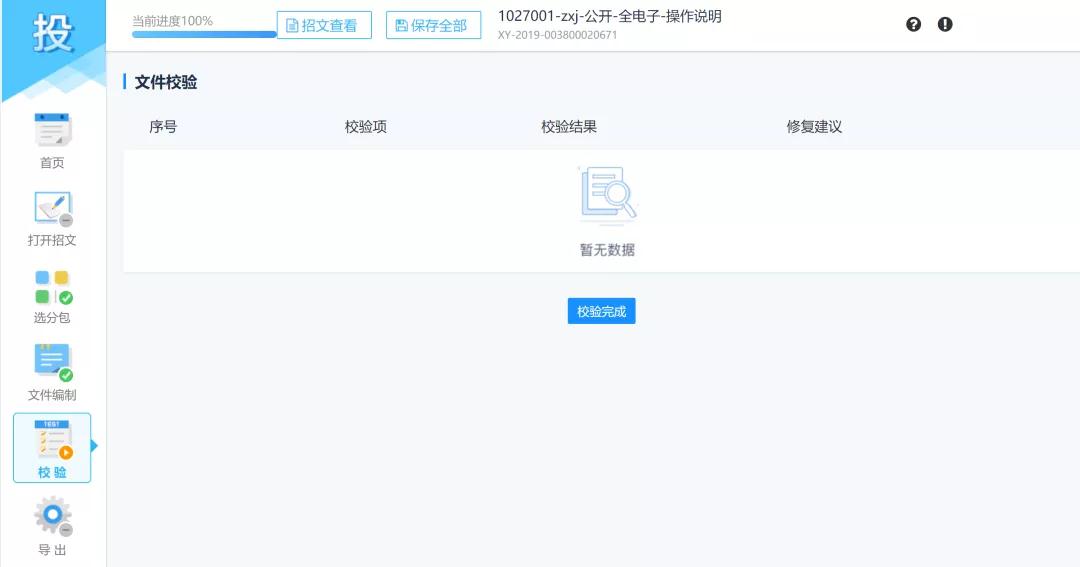Select the 校验 sidebar step

pos(52,448)
